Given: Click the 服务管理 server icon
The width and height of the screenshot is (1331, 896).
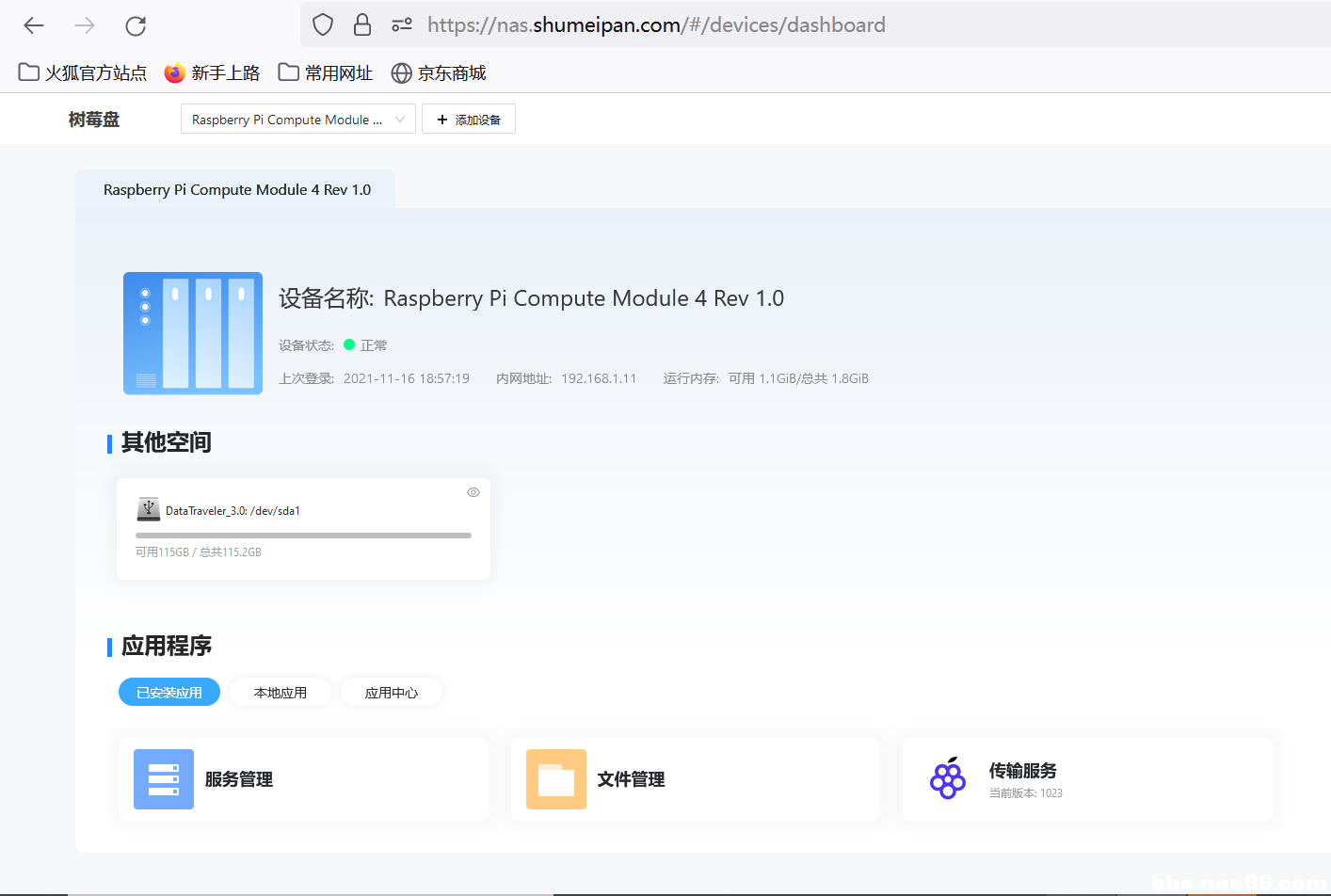Looking at the screenshot, I should (x=164, y=779).
